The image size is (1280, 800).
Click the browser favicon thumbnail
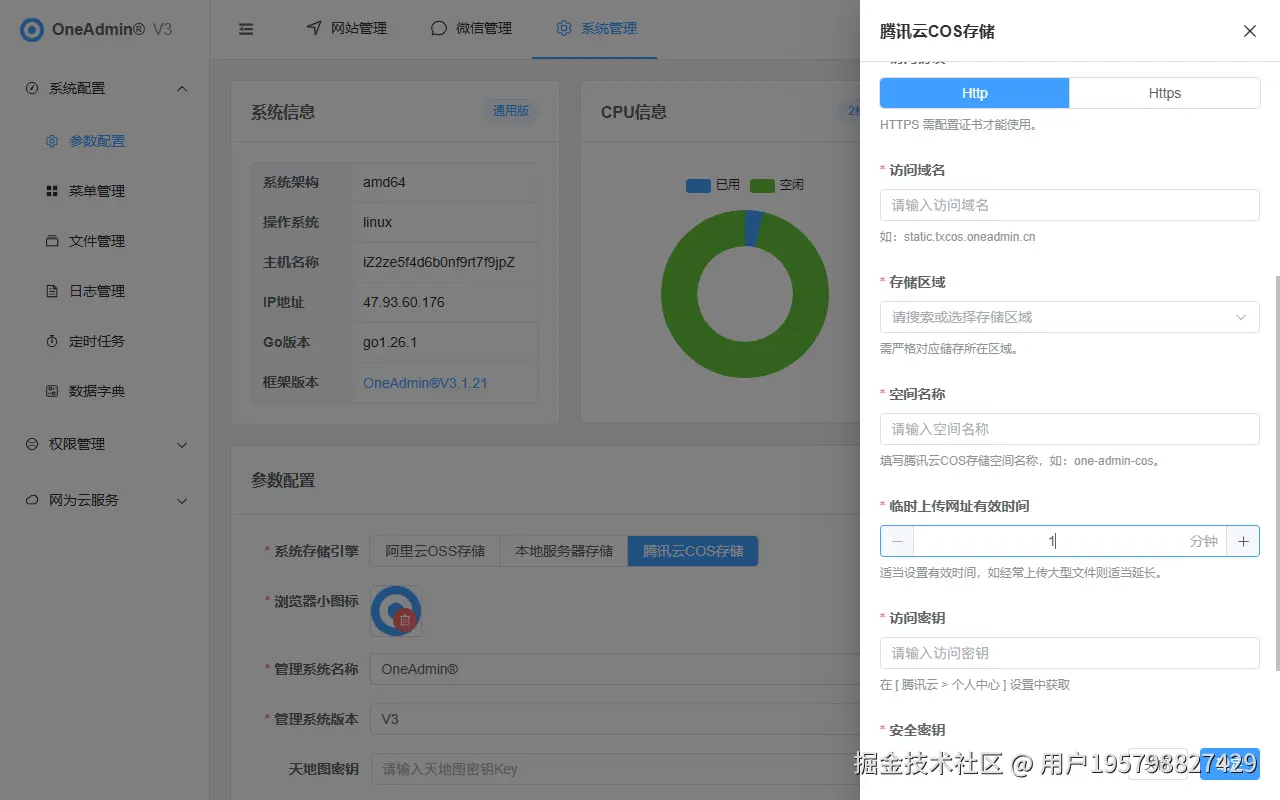click(396, 611)
